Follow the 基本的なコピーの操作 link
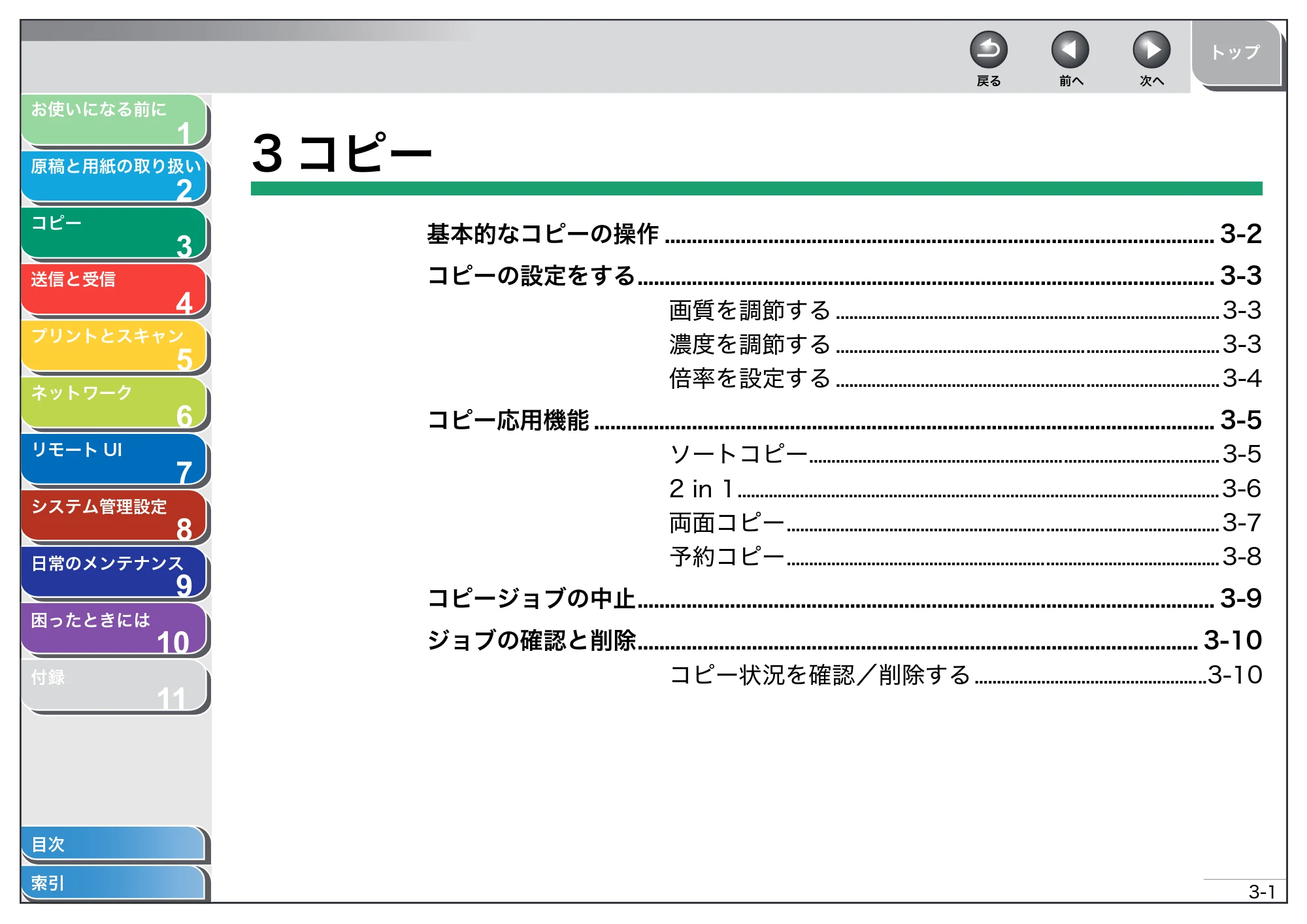 point(542,234)
